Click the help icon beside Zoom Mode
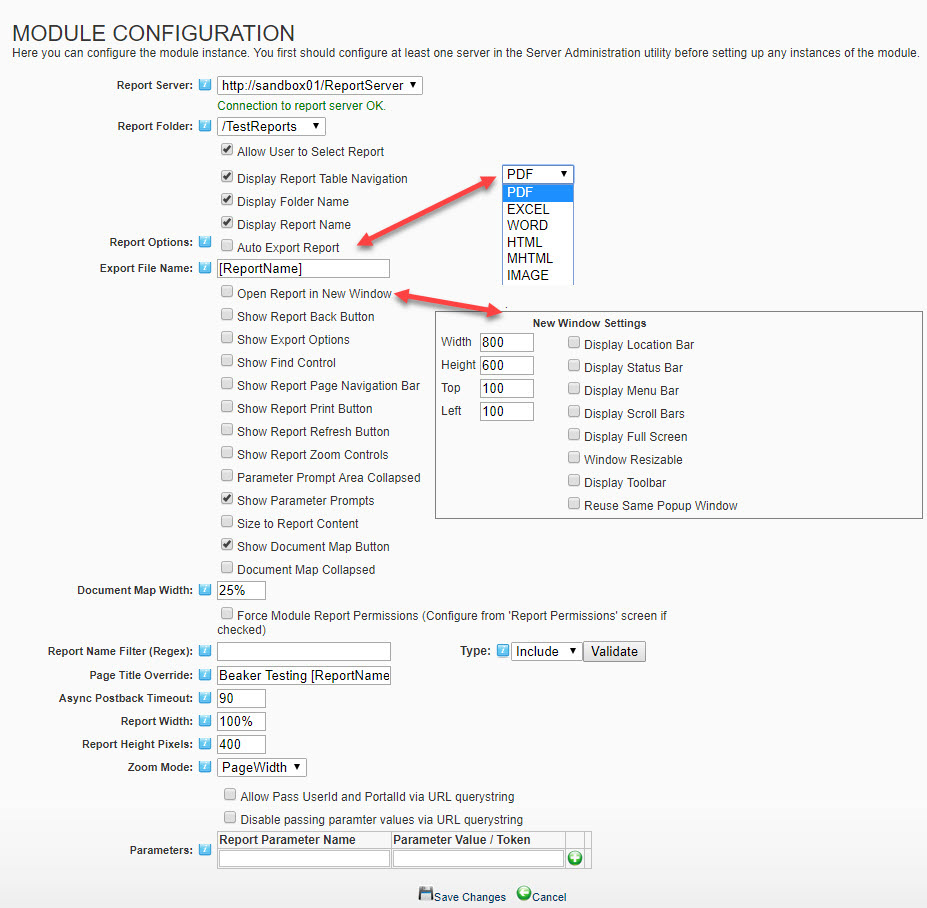This screenshot has width=927, height=908. (x=204, y=767)
